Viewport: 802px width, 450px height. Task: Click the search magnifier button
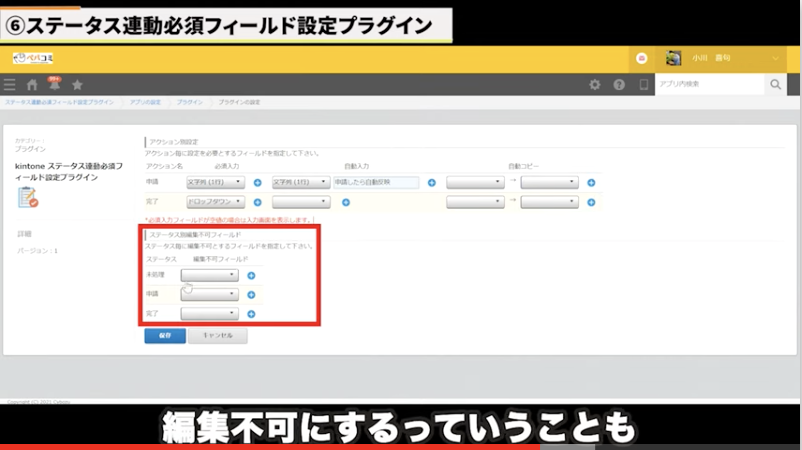coord(776,85)
